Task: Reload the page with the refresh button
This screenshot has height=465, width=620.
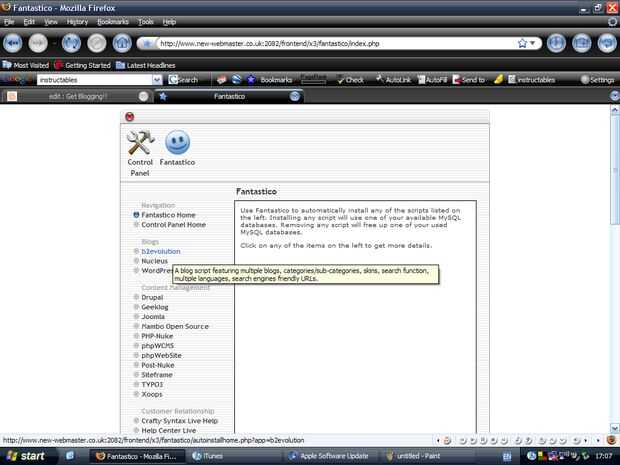Action: (x=71, y=43)
